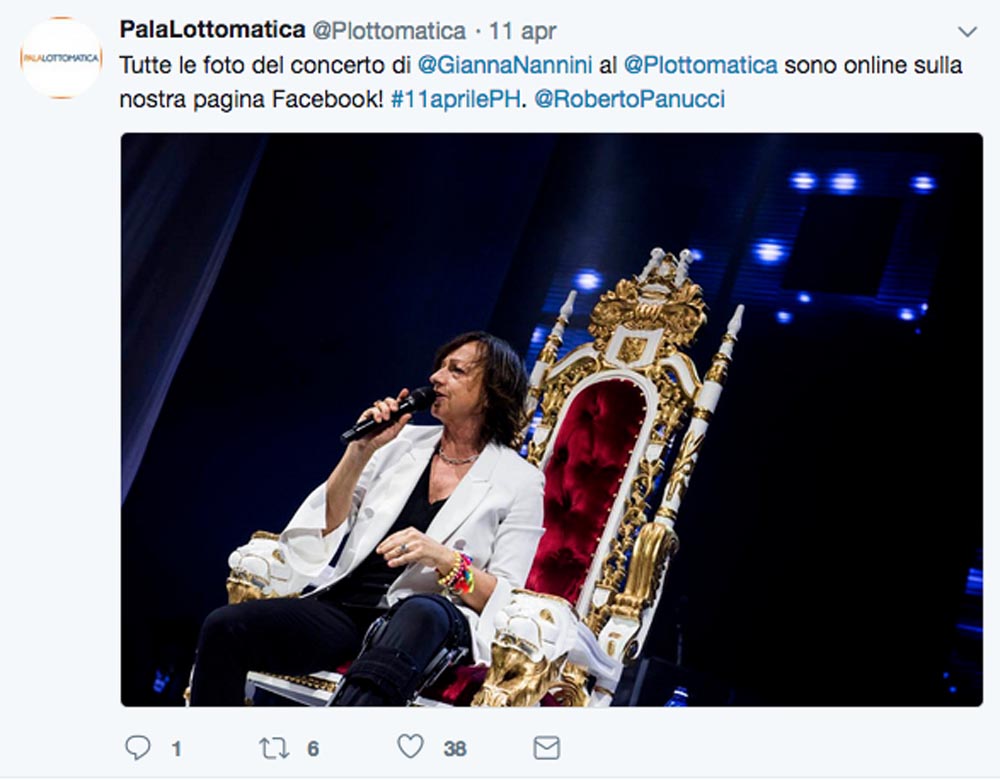
Task: Open the #11aprilePH hashtag
Action: 455,99
